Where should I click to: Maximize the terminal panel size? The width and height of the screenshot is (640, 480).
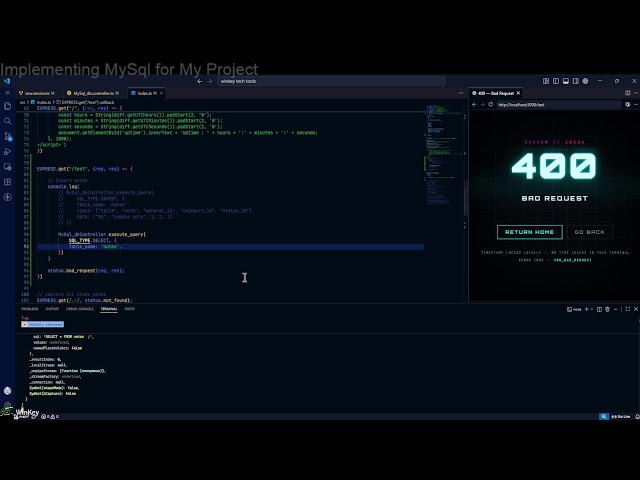pyautogui.click(x=628, y=309)
